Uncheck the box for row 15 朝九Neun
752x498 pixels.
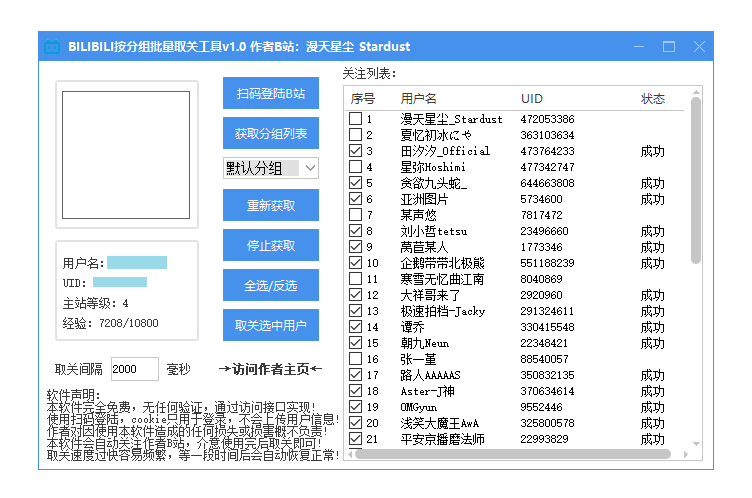coord(355,343)
